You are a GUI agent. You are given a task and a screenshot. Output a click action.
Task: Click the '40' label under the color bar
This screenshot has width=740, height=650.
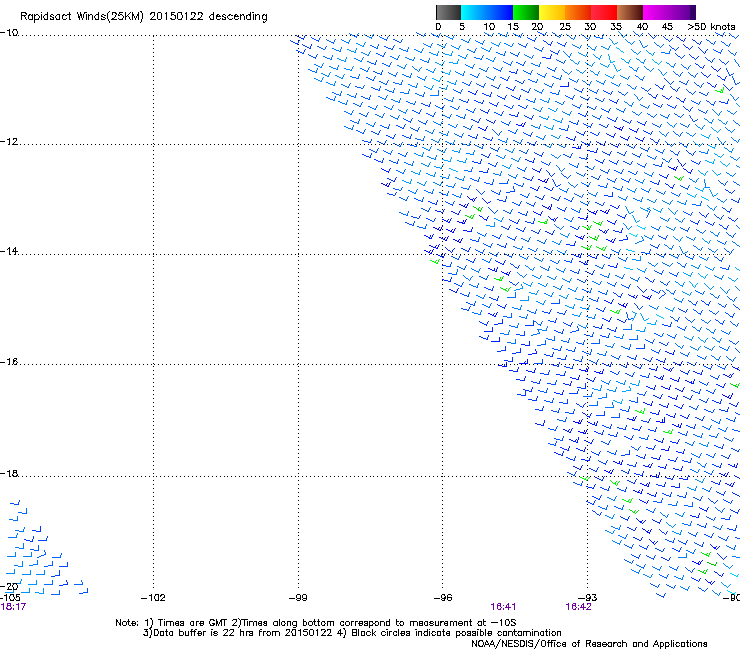pyautogui.click(x=642, y=27)
